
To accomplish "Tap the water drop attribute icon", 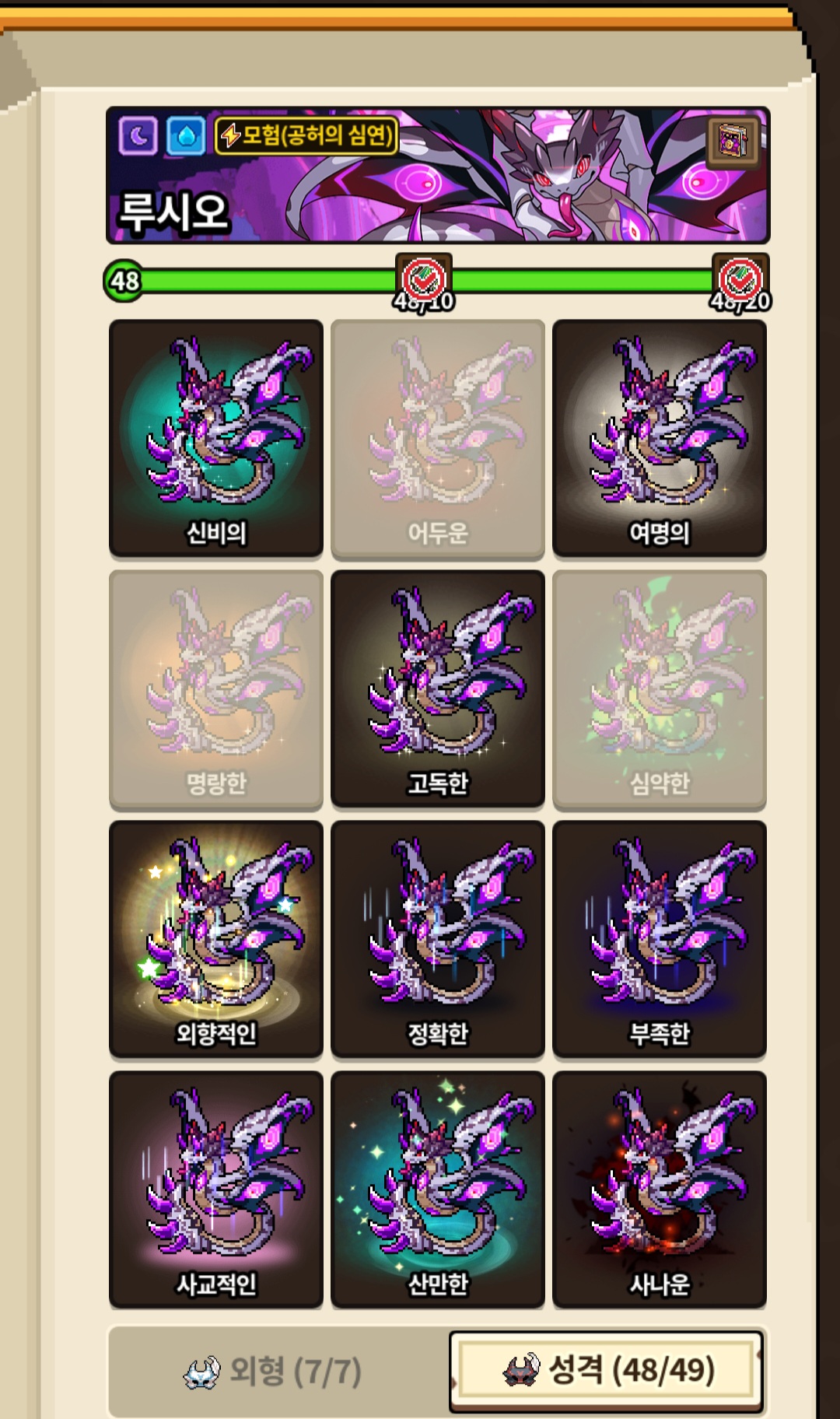I will (186, 136).
